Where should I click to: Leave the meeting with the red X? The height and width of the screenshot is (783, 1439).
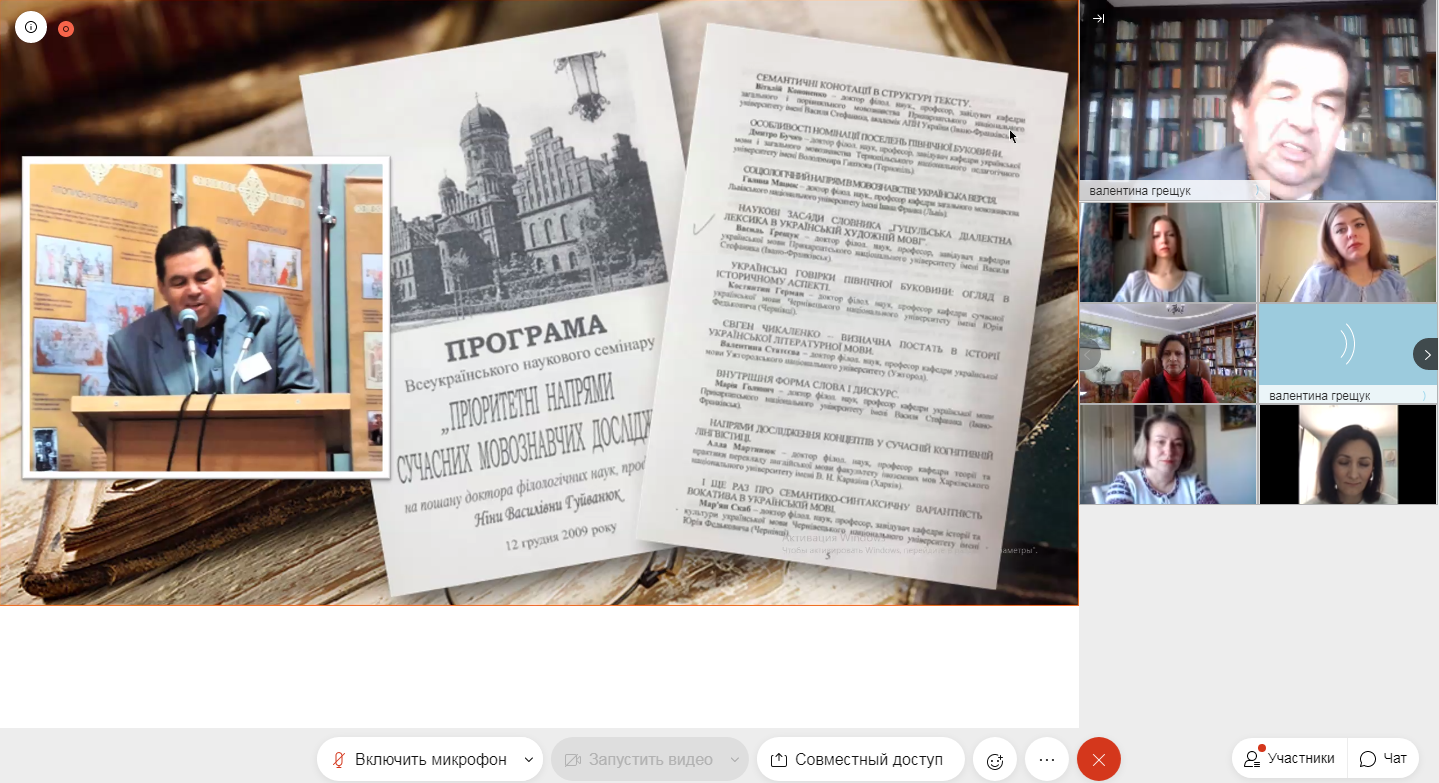1099,760
